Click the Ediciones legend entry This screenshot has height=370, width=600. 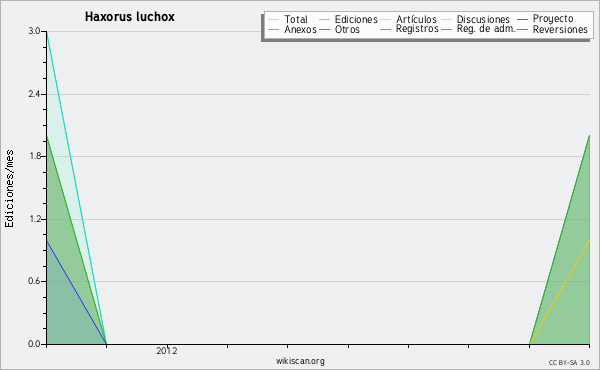[348, 19]
